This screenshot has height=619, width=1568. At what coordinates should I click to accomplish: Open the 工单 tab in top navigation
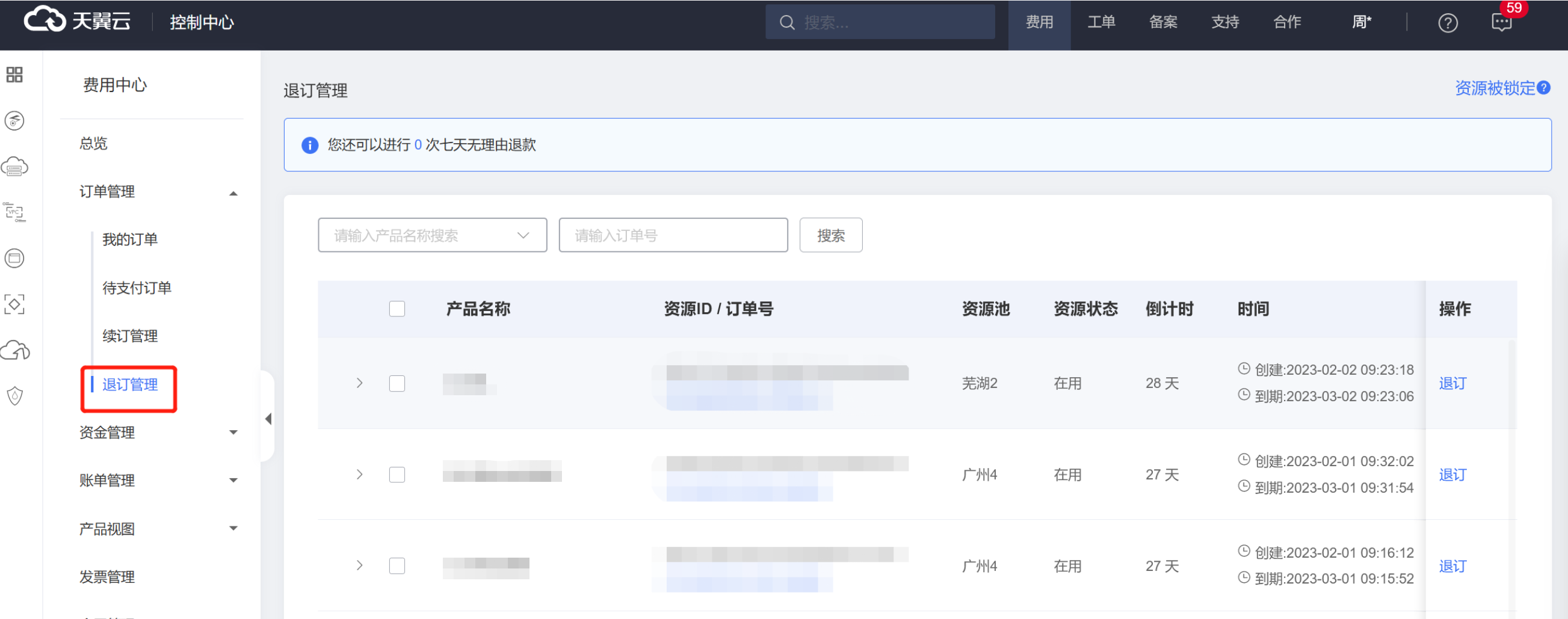[1101, 22]
